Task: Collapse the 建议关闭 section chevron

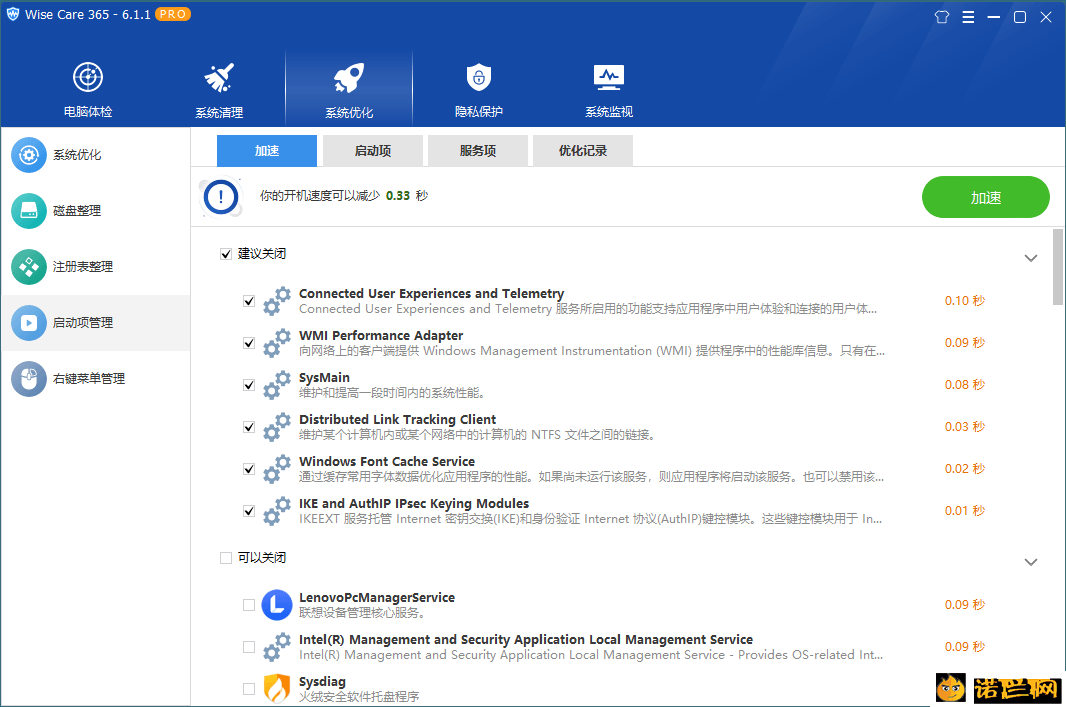Action: click(1031, 258)
